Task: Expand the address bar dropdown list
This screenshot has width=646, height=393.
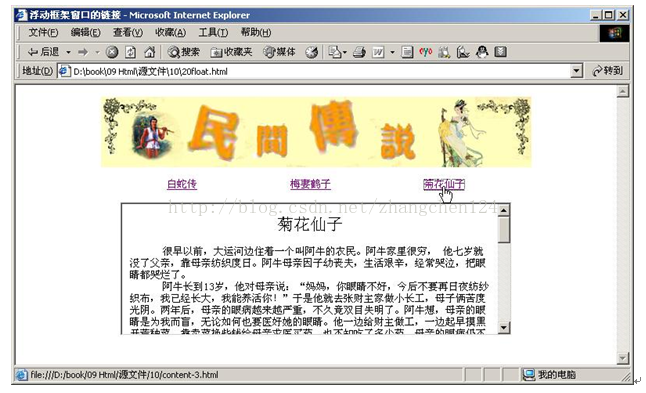Action: [x=577, y=71]
